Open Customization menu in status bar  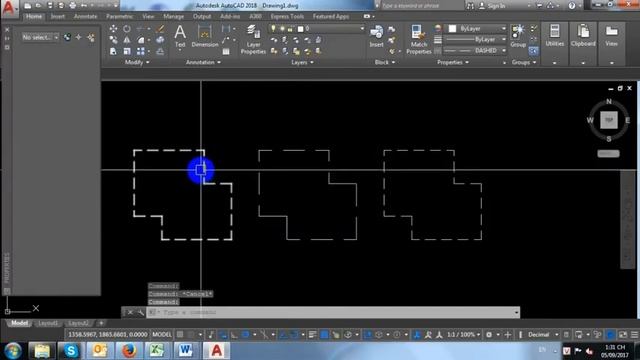(x=635, y=335)
